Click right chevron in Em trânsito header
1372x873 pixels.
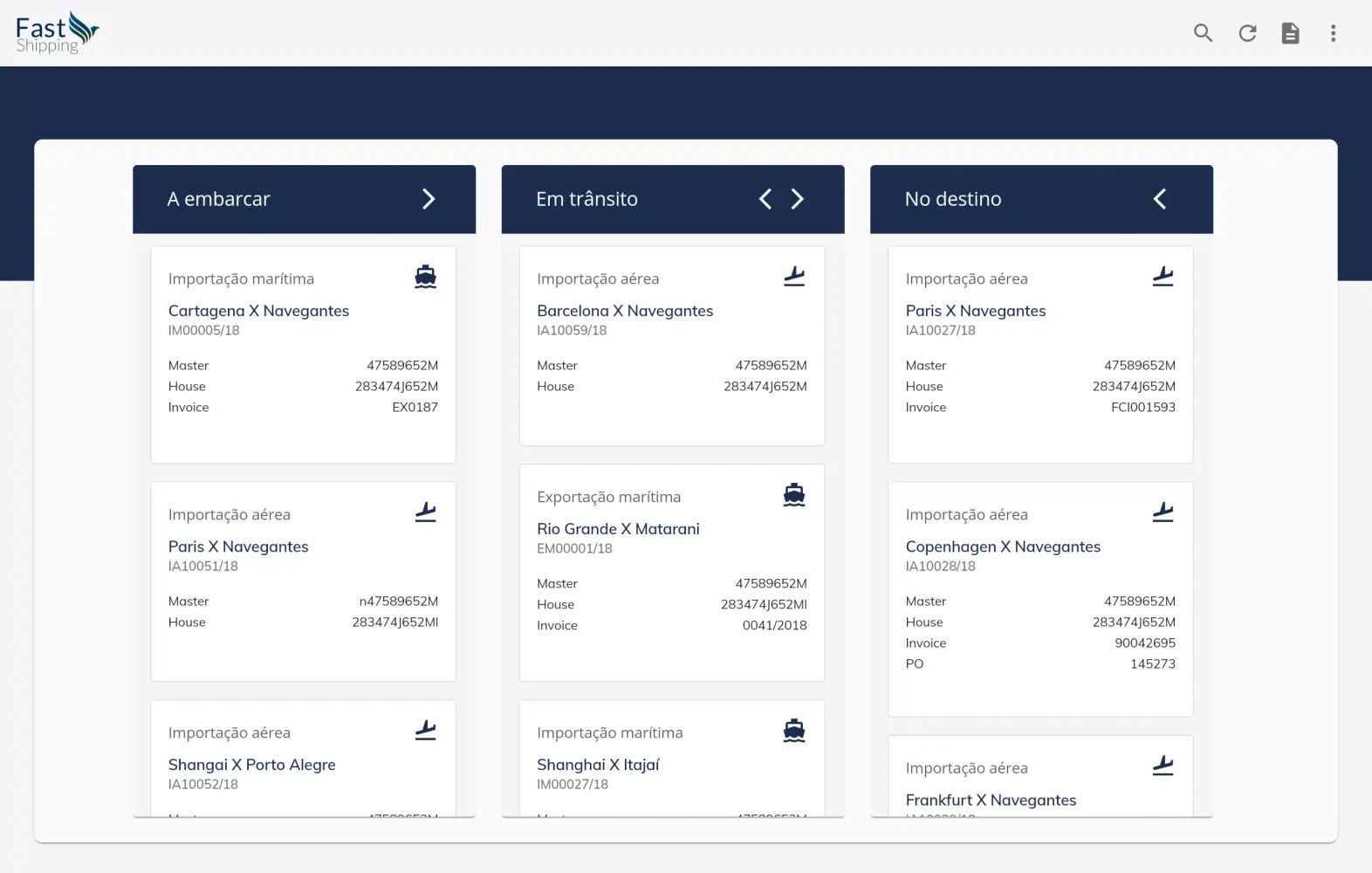[x=797, y=199]
